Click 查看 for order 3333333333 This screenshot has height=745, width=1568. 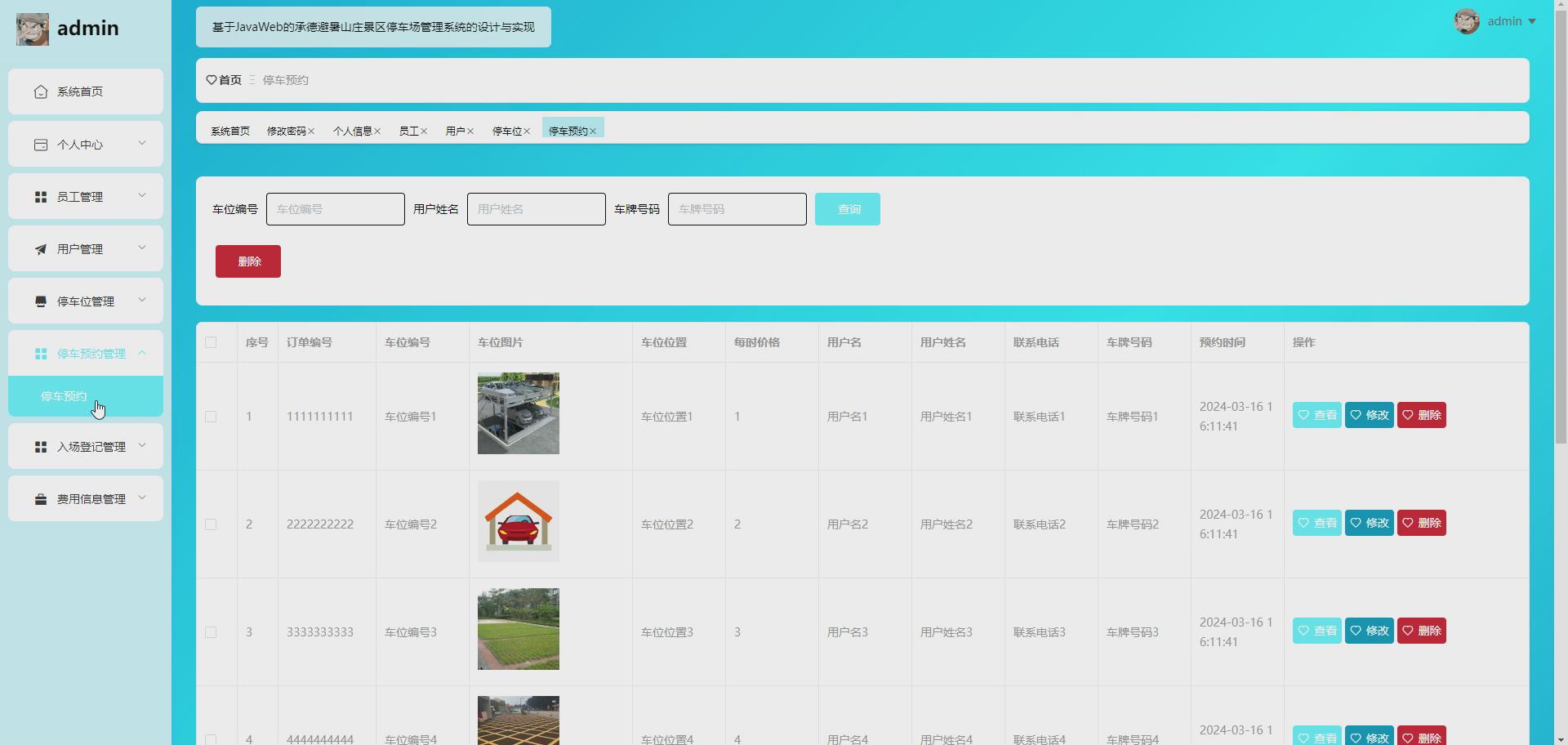coord(1317,631)
